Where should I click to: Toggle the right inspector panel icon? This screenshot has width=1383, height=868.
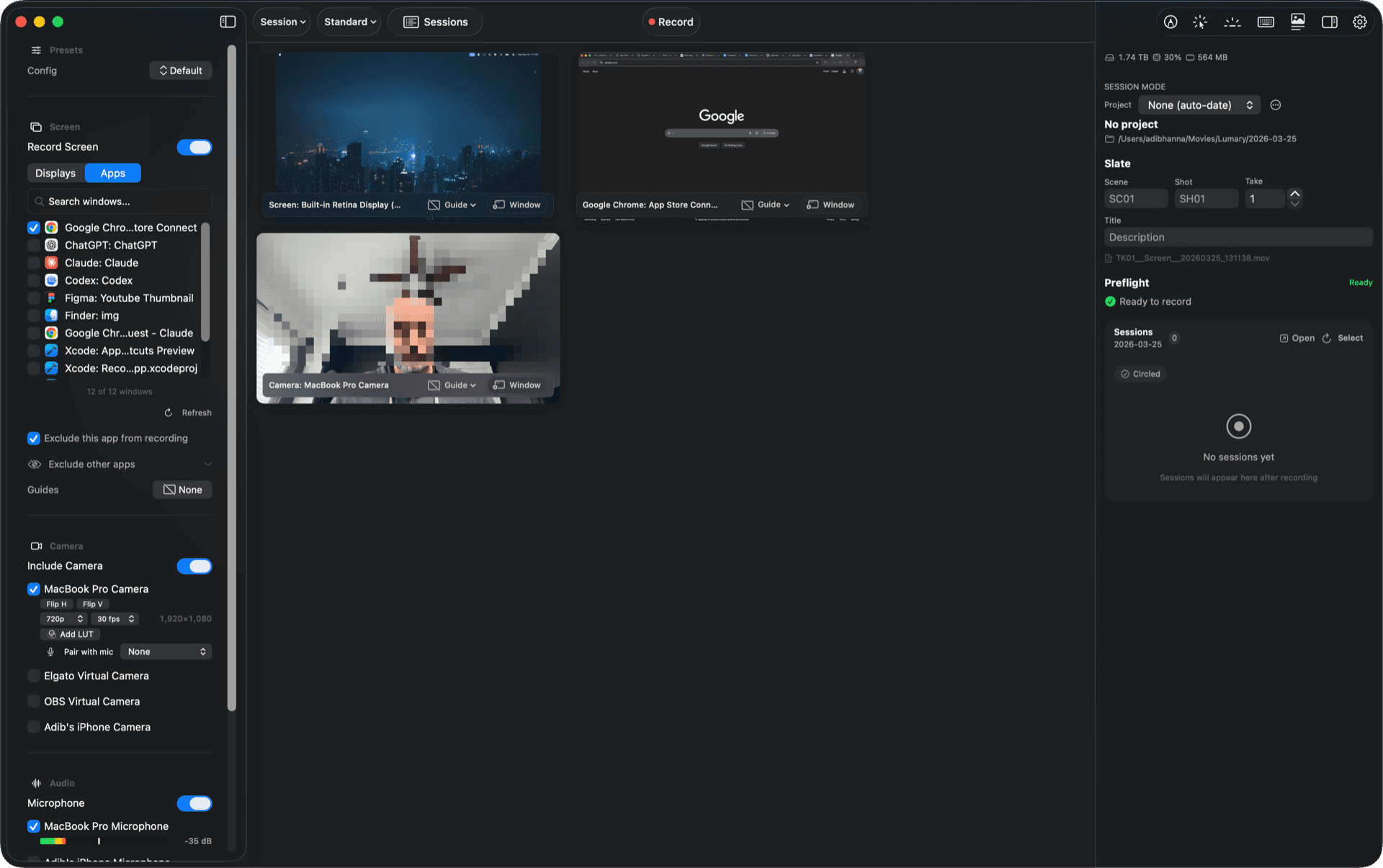tap(1330, 22)
